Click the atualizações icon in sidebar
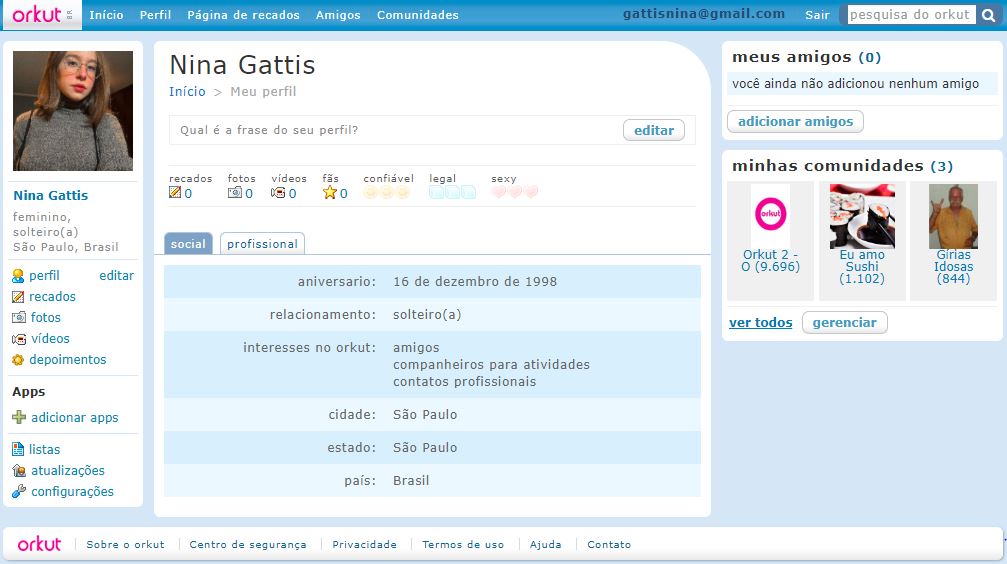1007x564 pixels. click(19, 471)
